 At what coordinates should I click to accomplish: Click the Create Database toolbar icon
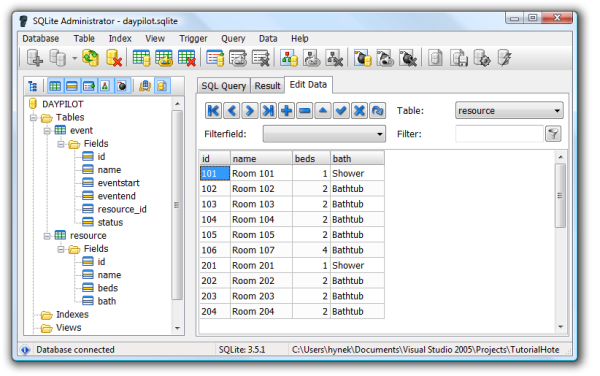[34, 59]
